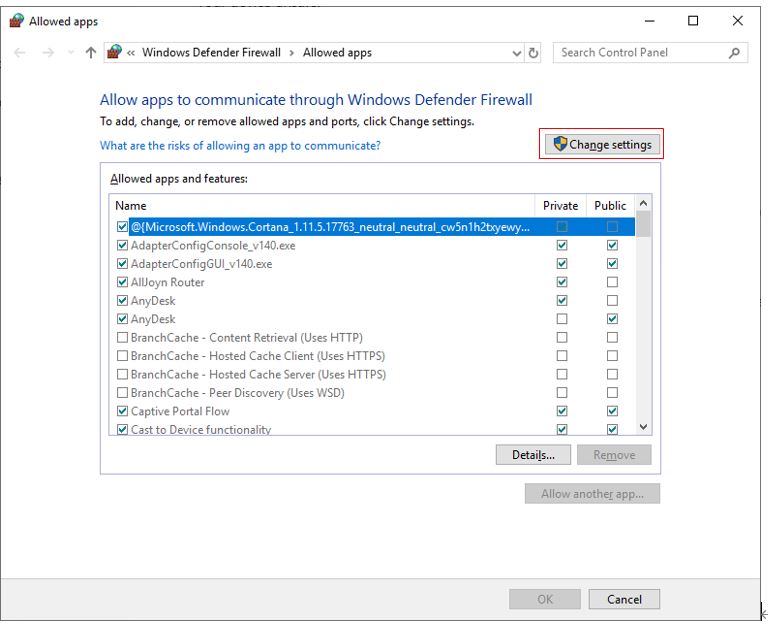Enable Public for AllJoyn Router

coord(612,282)
